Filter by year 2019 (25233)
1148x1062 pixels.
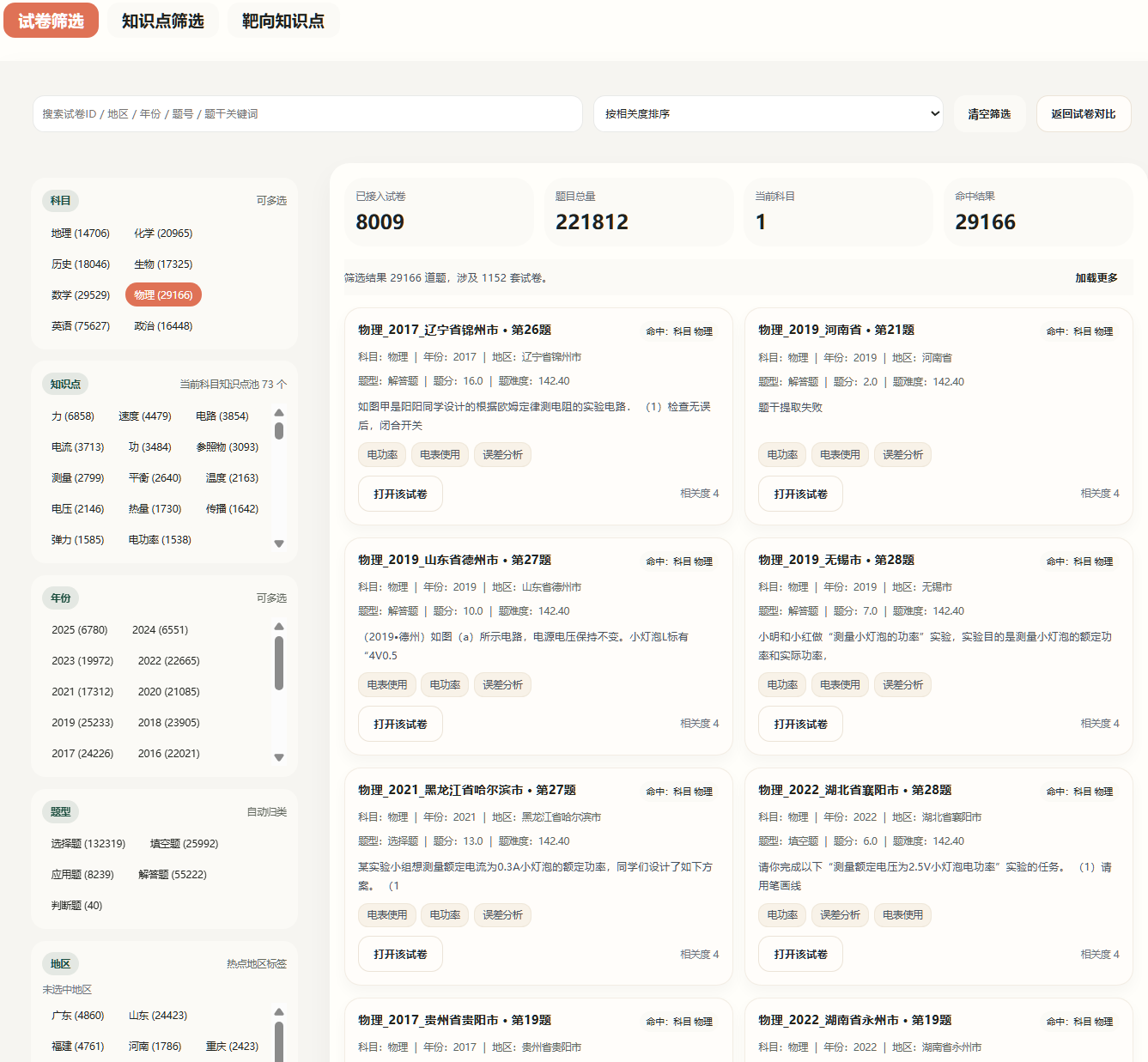click(x=82, y=723)
